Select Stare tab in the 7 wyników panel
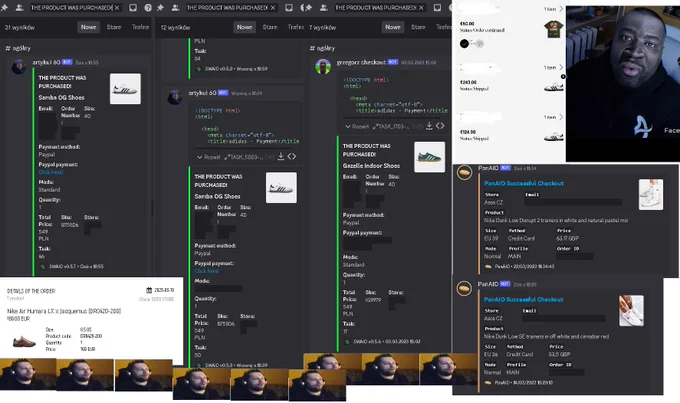 (418, 27)
